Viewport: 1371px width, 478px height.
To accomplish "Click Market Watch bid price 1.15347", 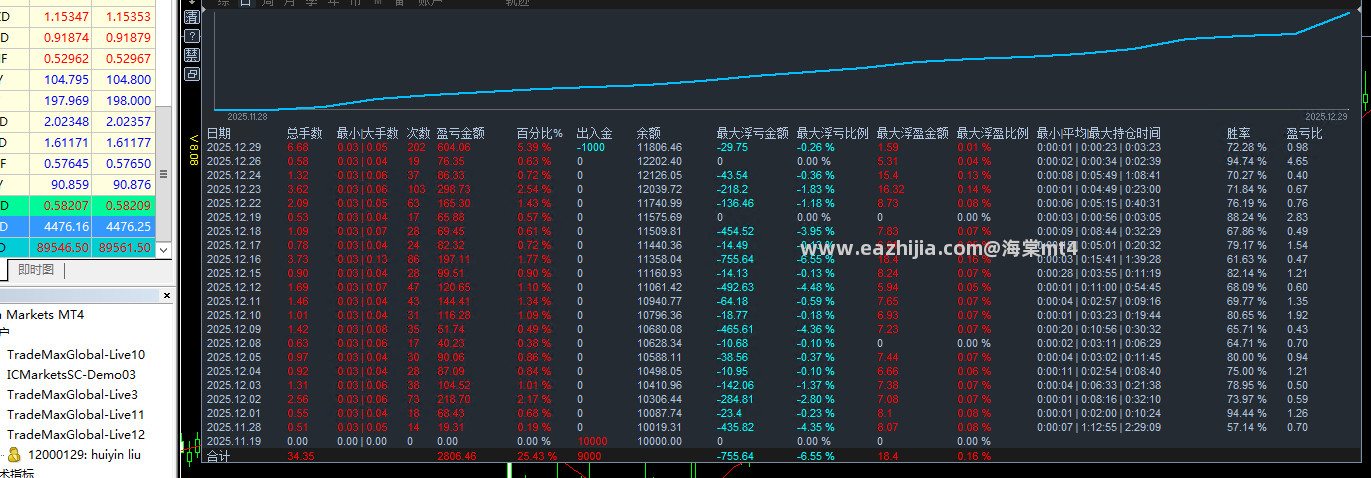I will click(x=67, y=17).
